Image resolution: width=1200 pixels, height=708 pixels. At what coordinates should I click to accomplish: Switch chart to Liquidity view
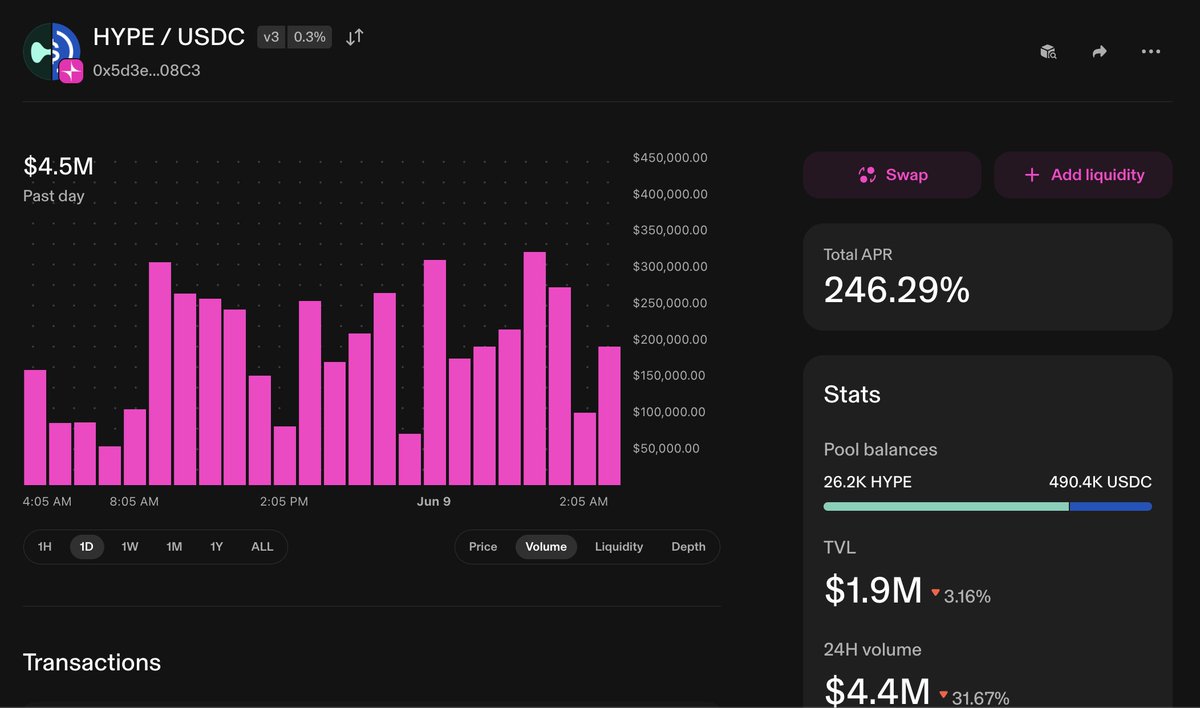(619, 547)
